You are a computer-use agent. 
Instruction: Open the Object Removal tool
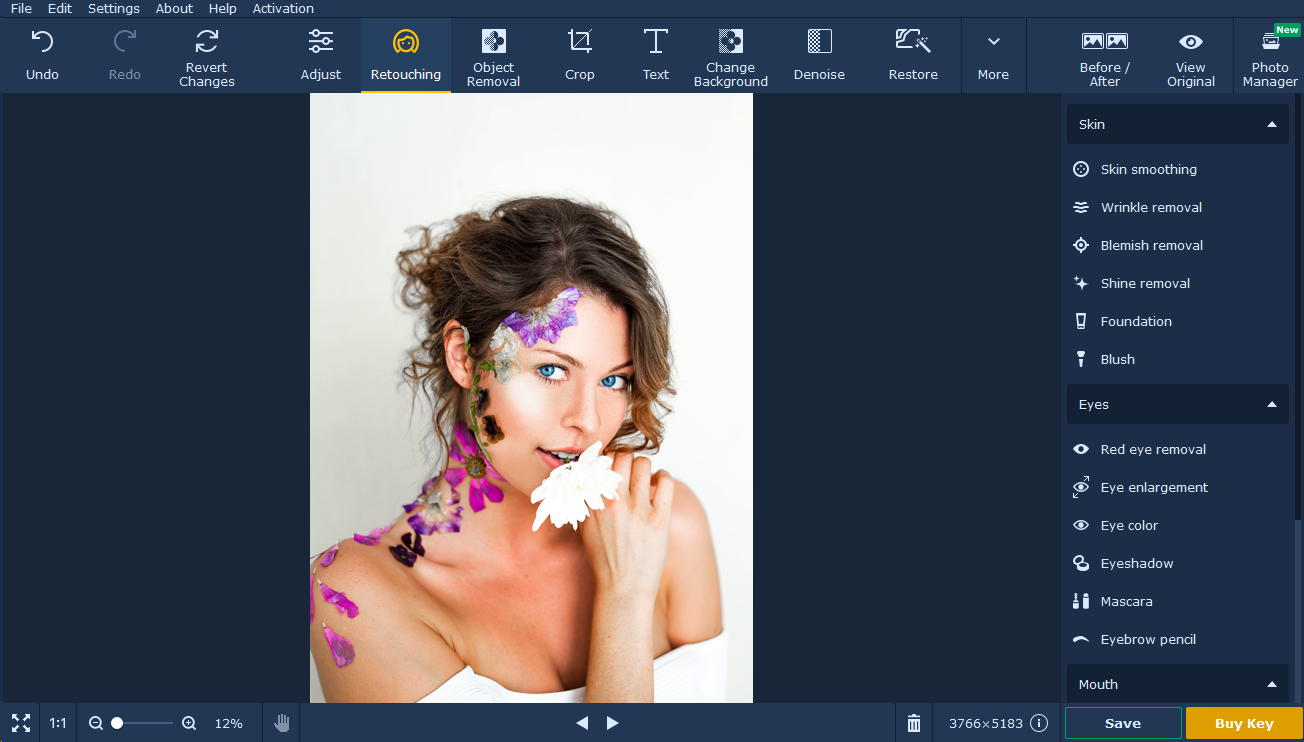coord(493,55)
